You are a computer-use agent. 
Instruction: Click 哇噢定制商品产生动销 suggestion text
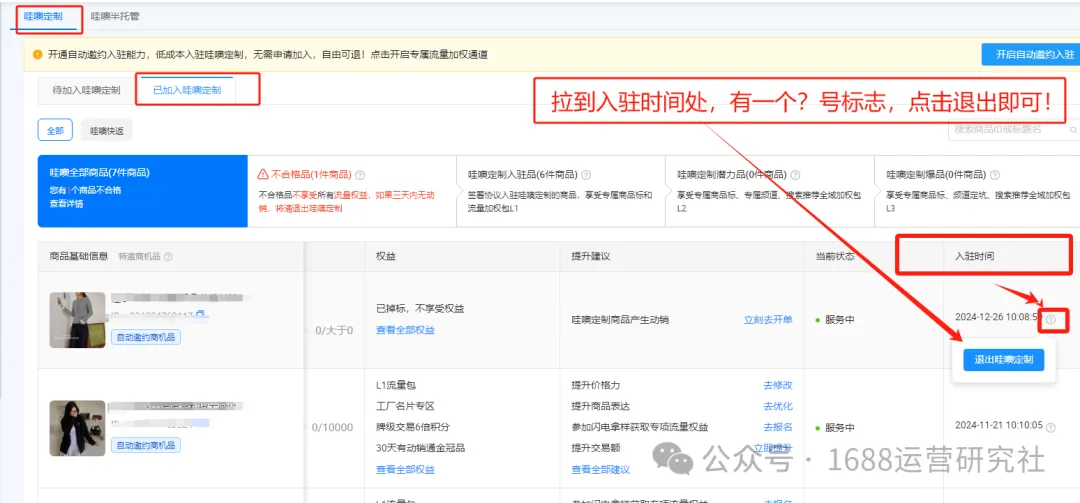[620, 320]
